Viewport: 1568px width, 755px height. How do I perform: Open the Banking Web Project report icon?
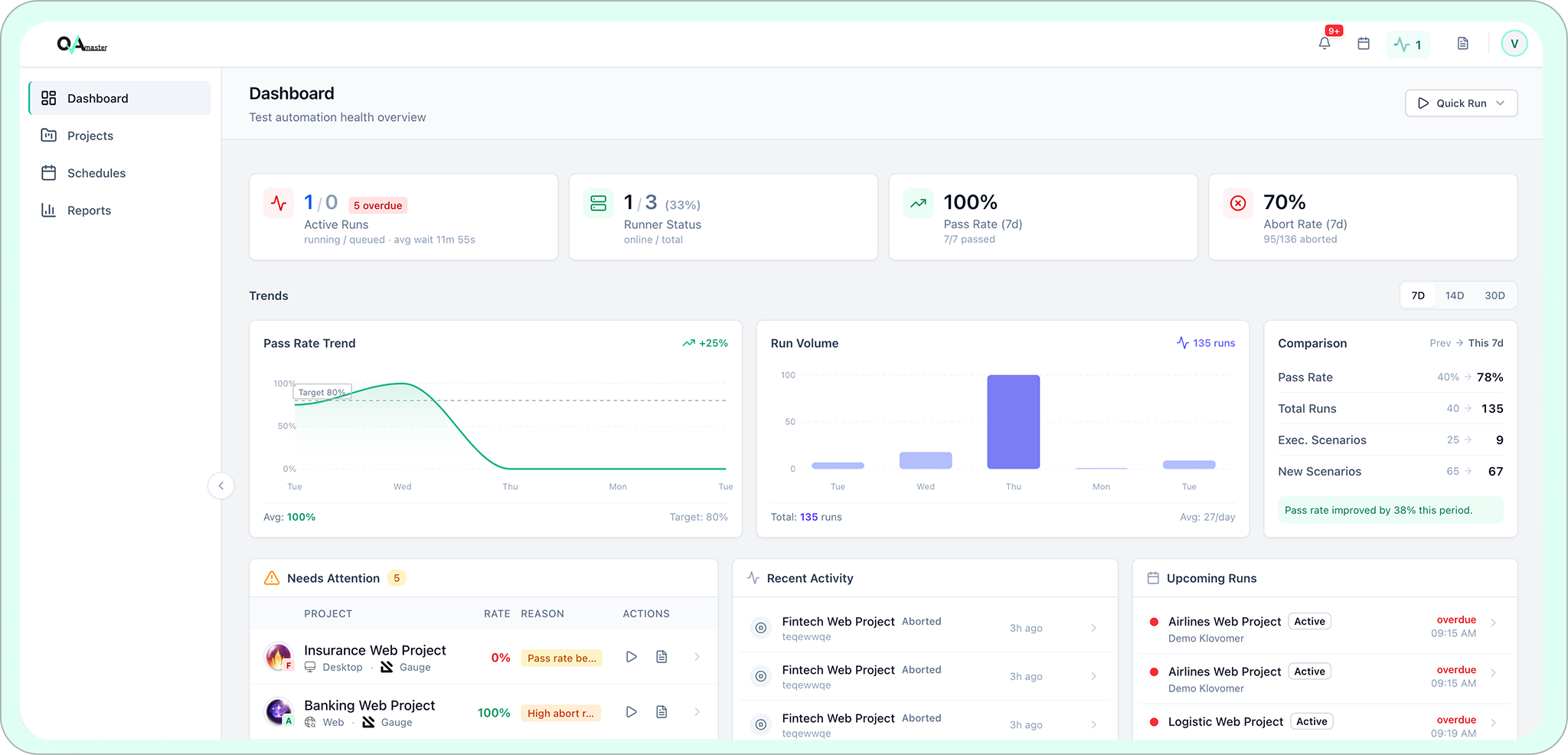point(661,712)
